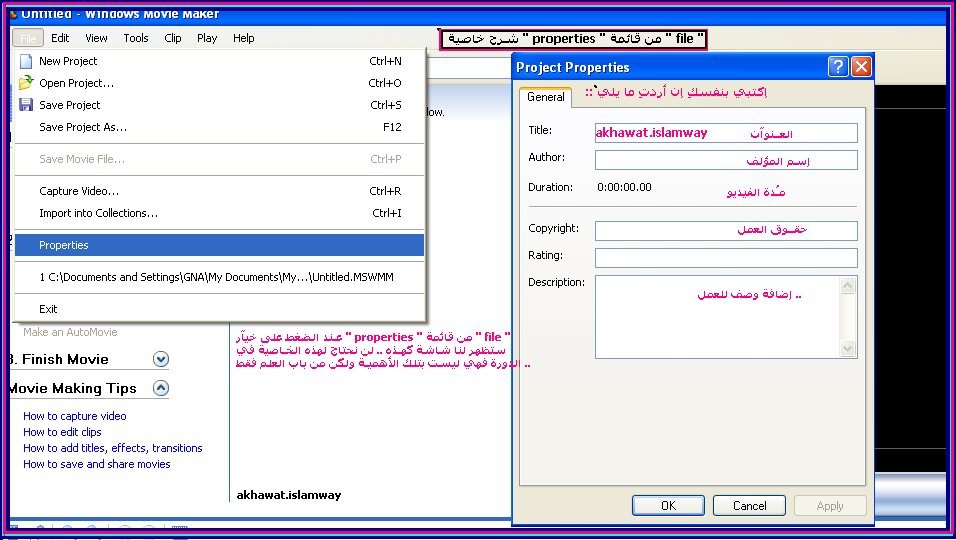Screen dimensions: 956x540
Task: Click the Duration value 0:00:00.00
Action: coord(624,187)
